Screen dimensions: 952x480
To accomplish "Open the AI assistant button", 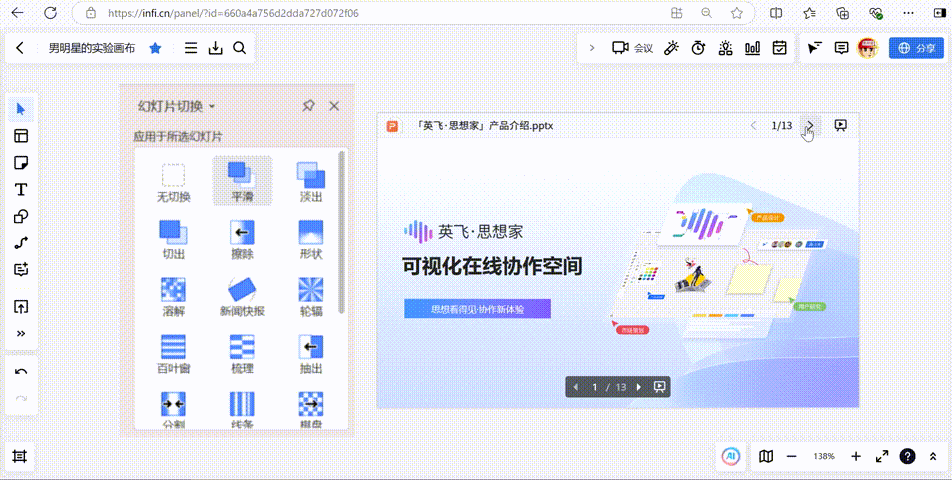I will pos(732,456).
